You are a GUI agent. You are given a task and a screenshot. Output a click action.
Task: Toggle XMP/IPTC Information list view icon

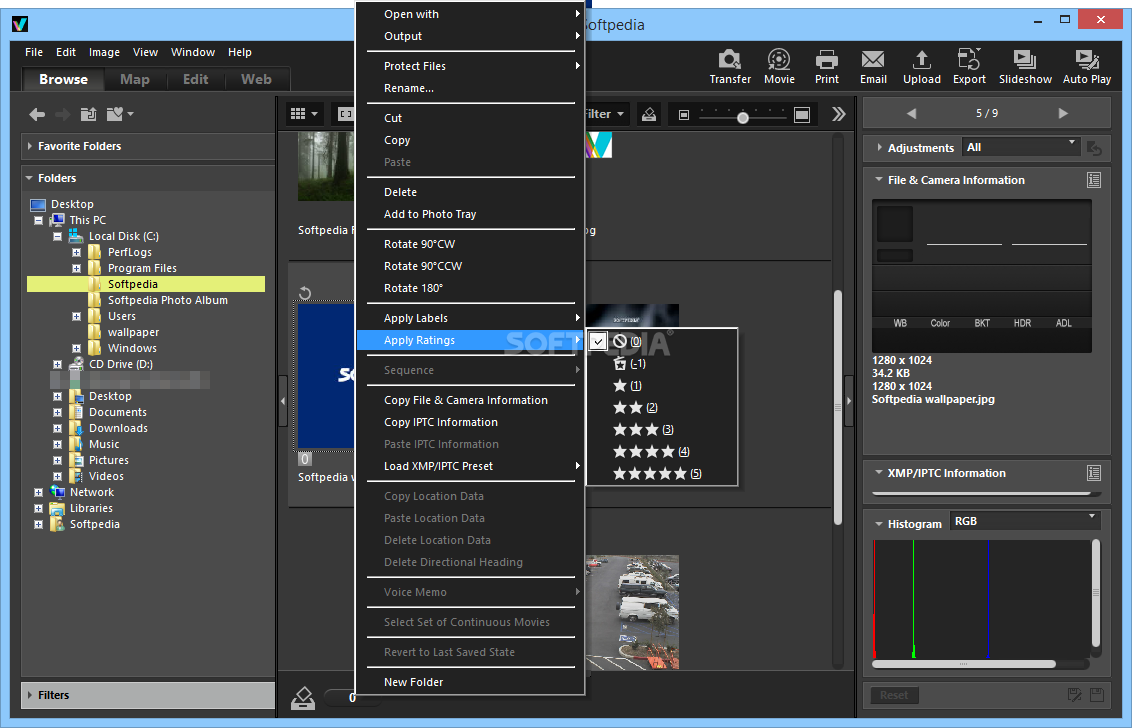click(x=1094, y=473)
